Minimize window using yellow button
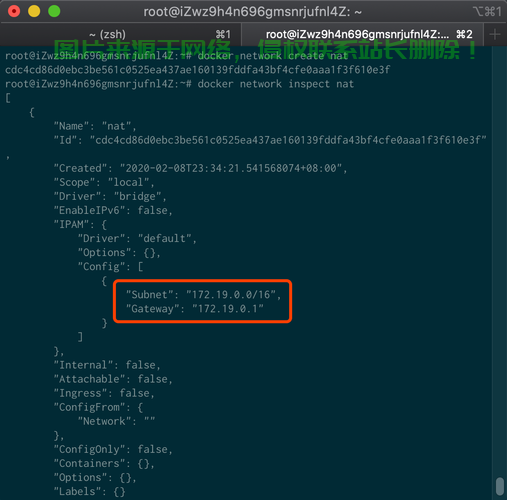507x500 pixels. (34, 11)
